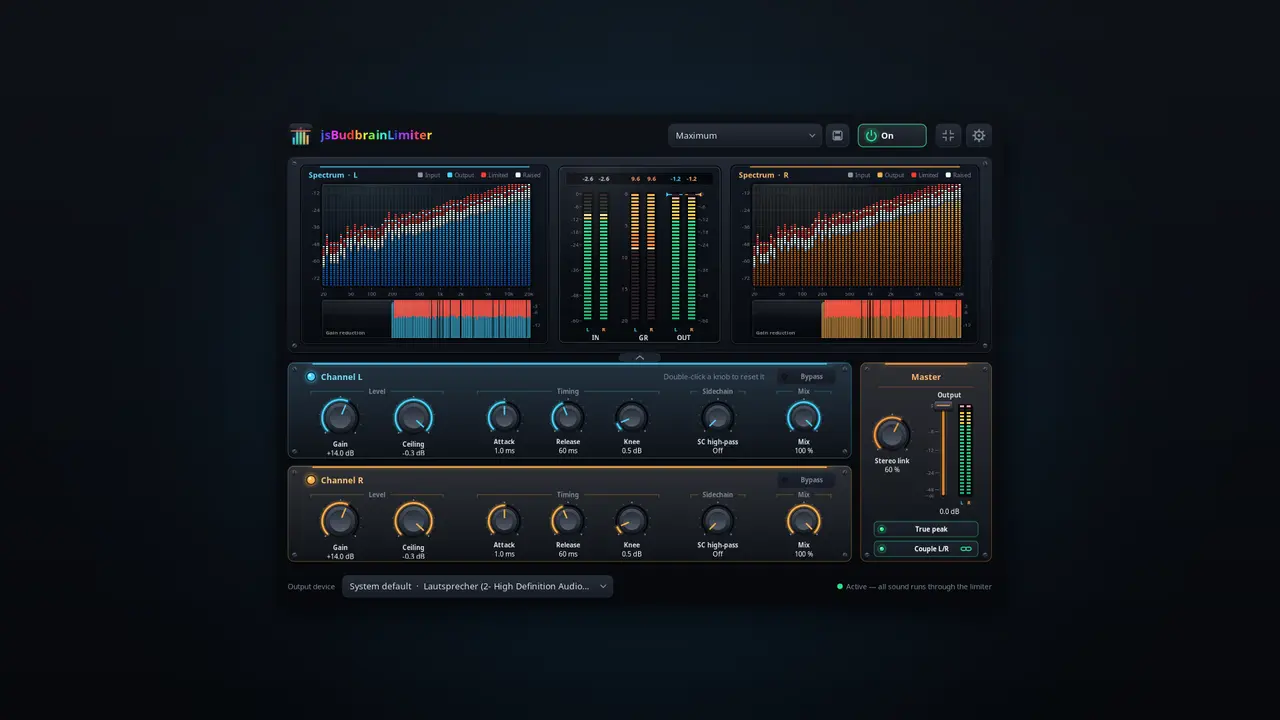Image resolution: width=1280 pixels, height=720 pixels.
Task: Click the Channel L Gain knob
Action: (340, 416)
